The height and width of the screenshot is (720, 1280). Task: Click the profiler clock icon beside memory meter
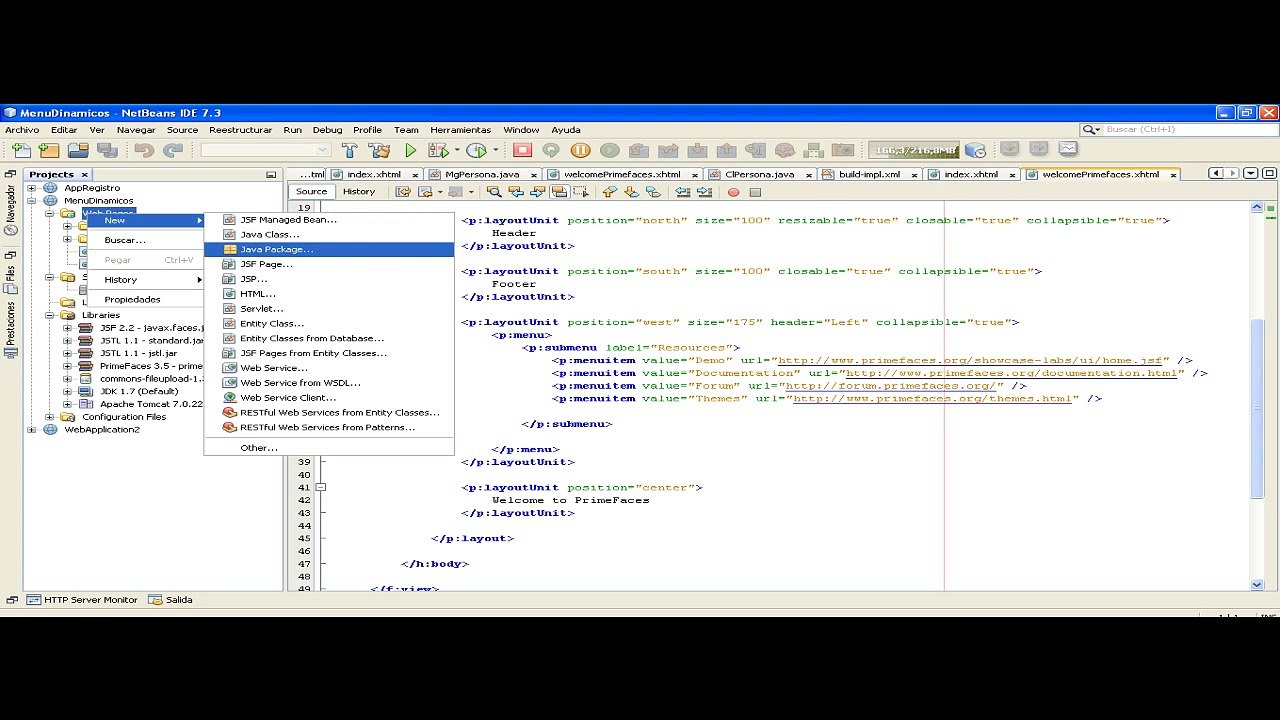coord(976,150)
